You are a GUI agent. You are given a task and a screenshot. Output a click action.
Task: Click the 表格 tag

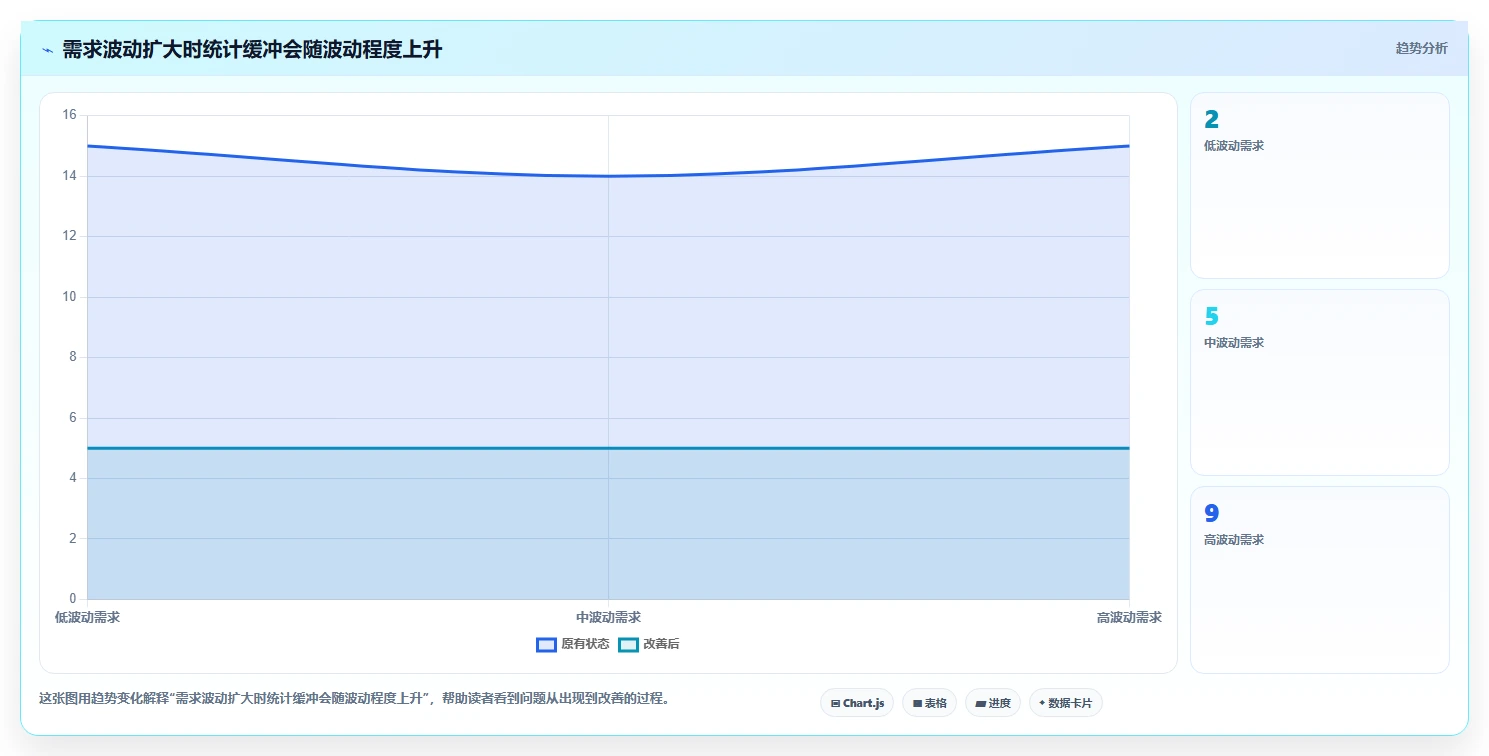coord(929,703)
